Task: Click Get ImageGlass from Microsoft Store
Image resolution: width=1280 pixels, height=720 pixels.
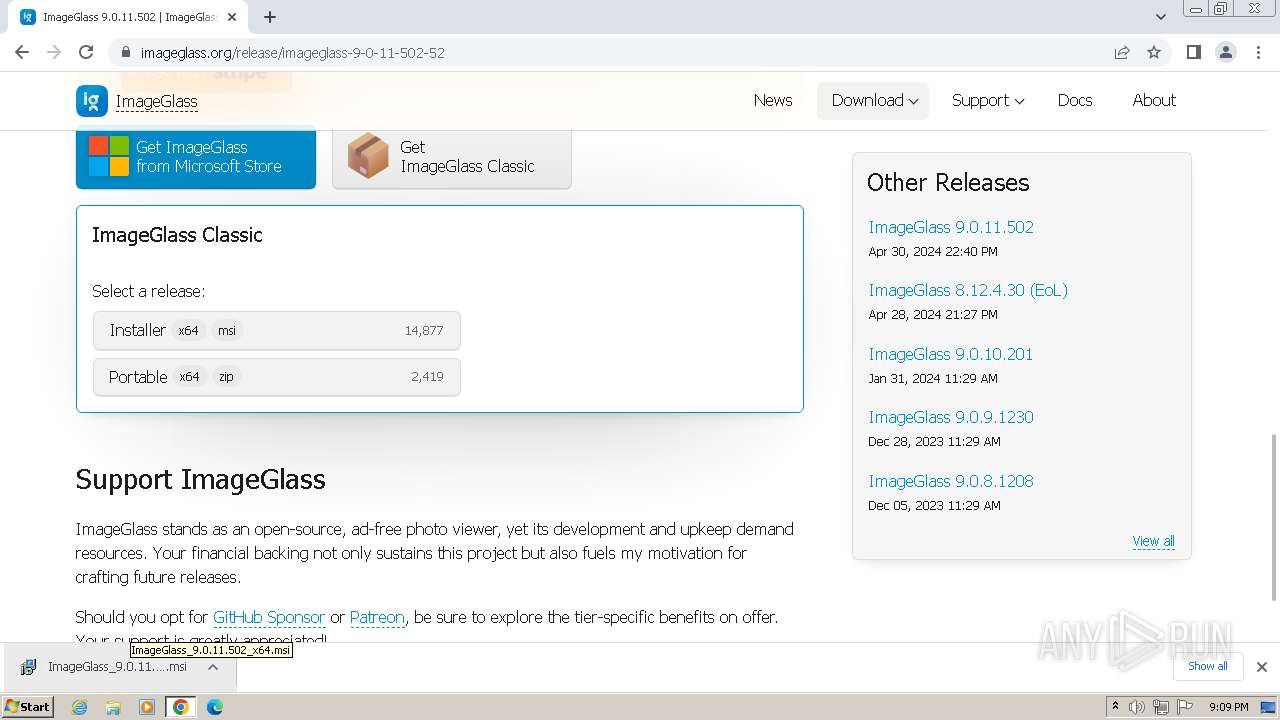Action: [x=196, y=157]
